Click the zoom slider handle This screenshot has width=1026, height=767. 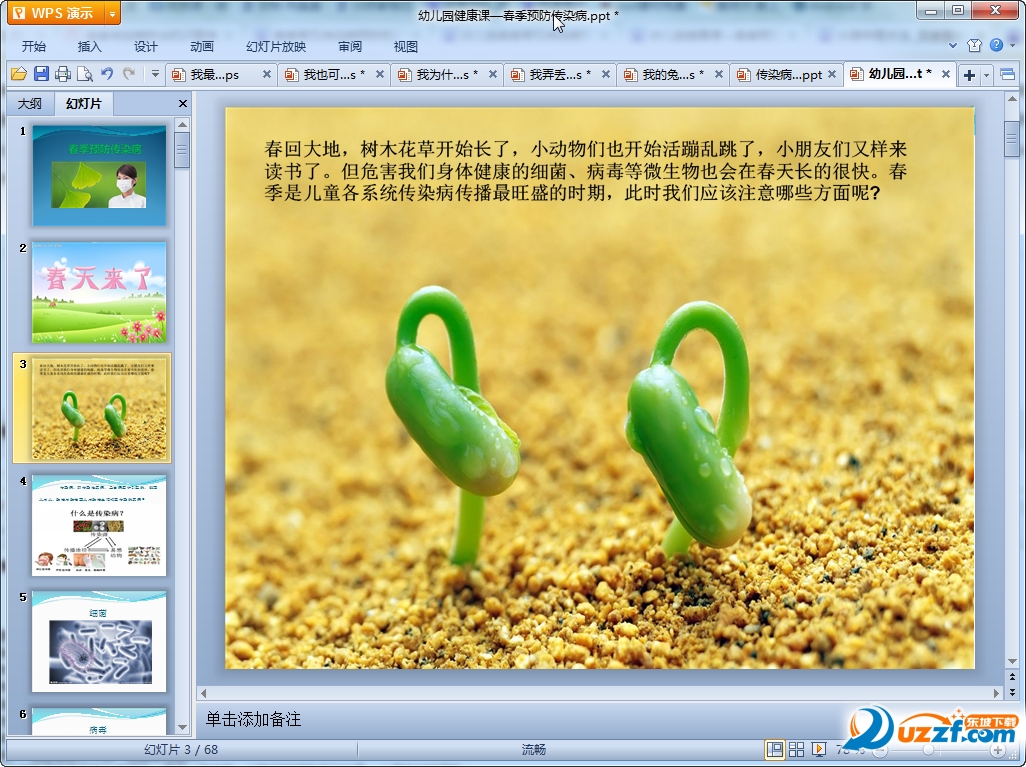(928, 750)
